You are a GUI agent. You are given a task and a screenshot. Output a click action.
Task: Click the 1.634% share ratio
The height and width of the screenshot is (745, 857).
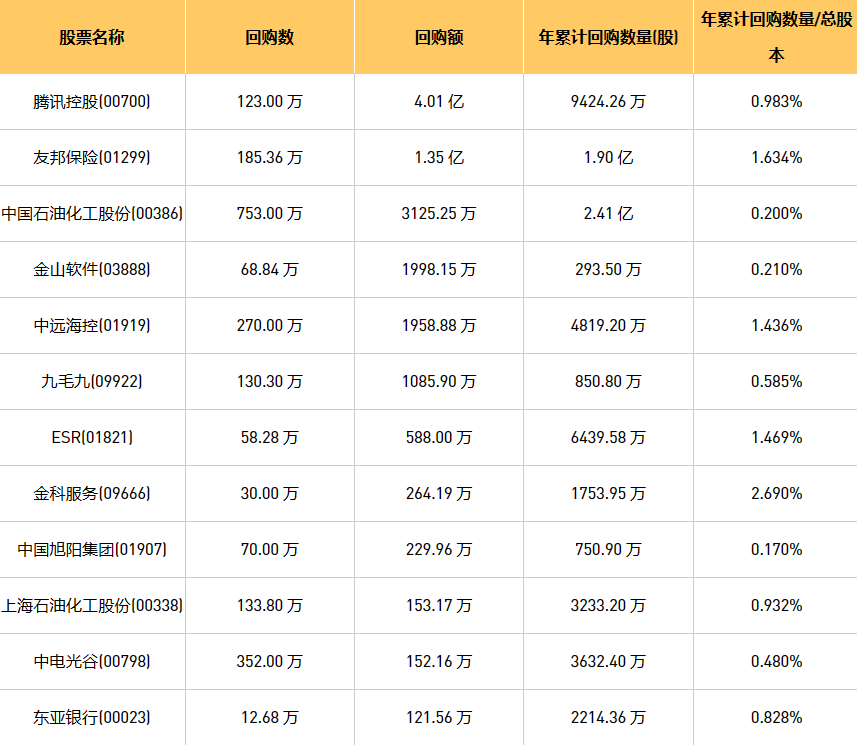[x=776, y=157]
